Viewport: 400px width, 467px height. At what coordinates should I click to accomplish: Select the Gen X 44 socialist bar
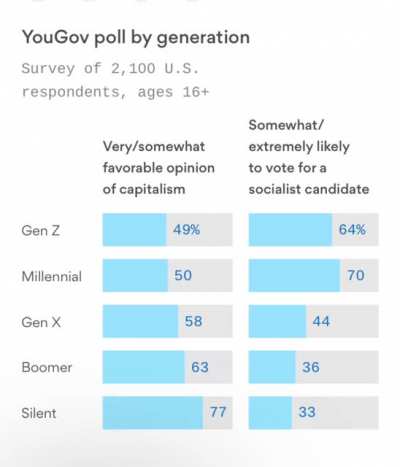(x=314, y=321)
